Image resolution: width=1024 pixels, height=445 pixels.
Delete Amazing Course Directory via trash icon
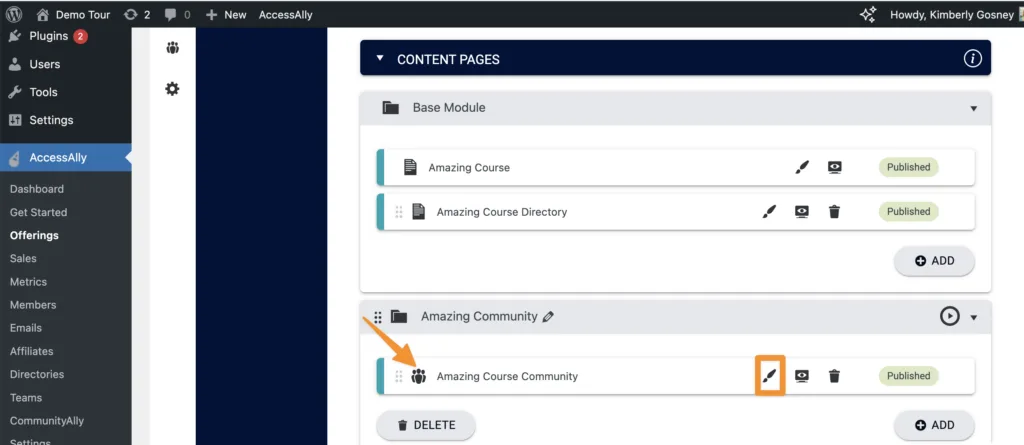click(x=834, y=212)
